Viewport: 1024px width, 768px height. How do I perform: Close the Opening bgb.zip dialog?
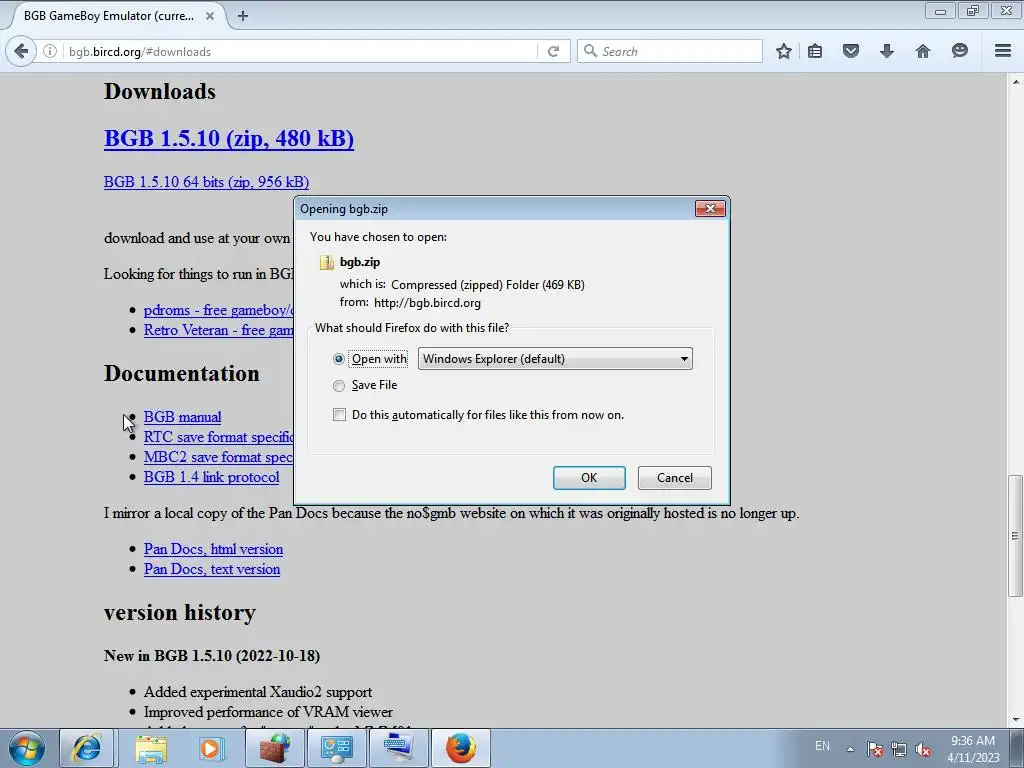pos(710,208)
